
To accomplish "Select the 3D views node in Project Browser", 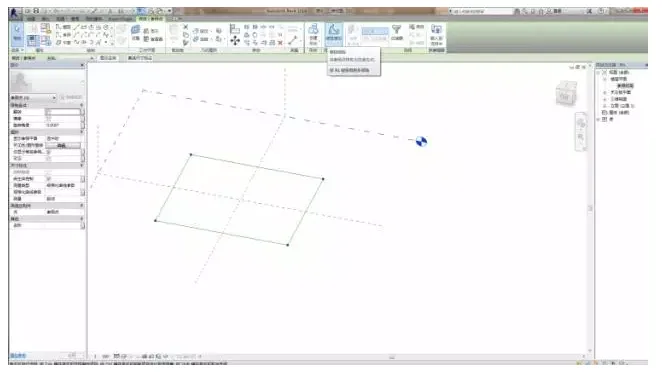I will (620, 99).
